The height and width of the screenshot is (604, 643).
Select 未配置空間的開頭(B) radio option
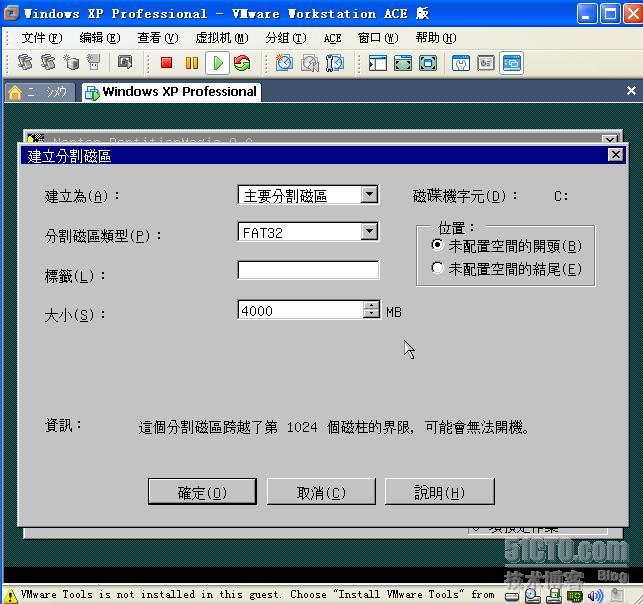pos(438,245)
